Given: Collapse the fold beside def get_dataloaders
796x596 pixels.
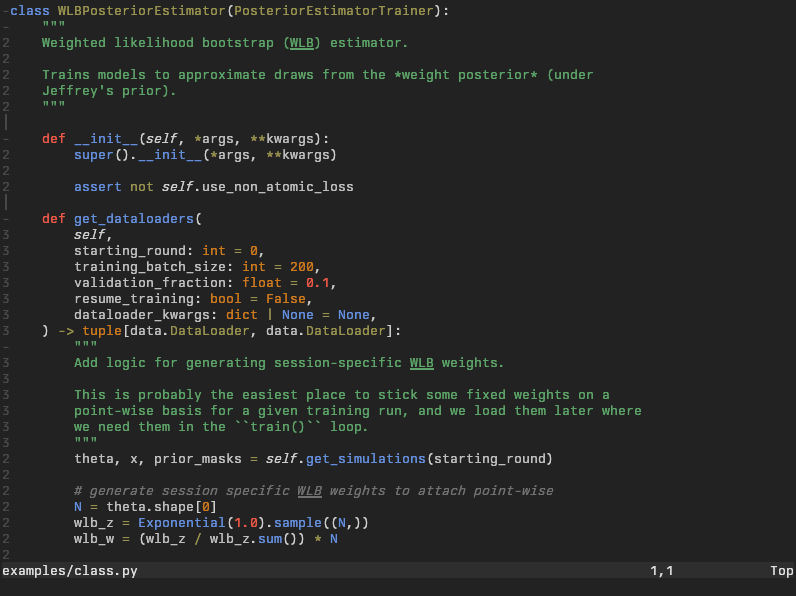Looking at the screenshot, I should click(5, 219).
